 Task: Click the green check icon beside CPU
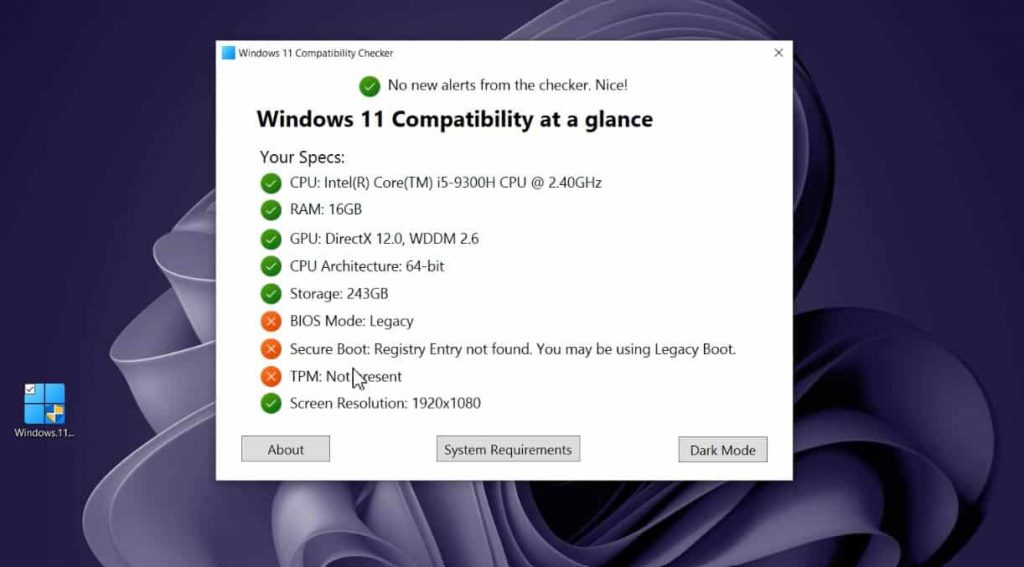[270, 183]
